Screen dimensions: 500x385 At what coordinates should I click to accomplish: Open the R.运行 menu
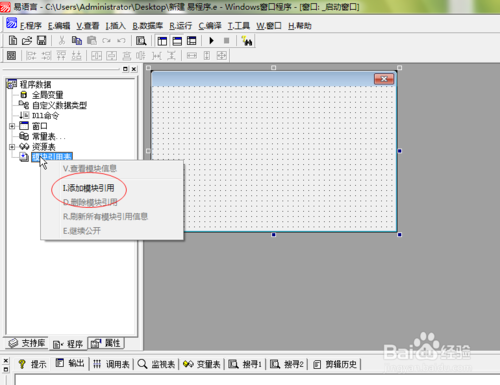tap(180, 26)
